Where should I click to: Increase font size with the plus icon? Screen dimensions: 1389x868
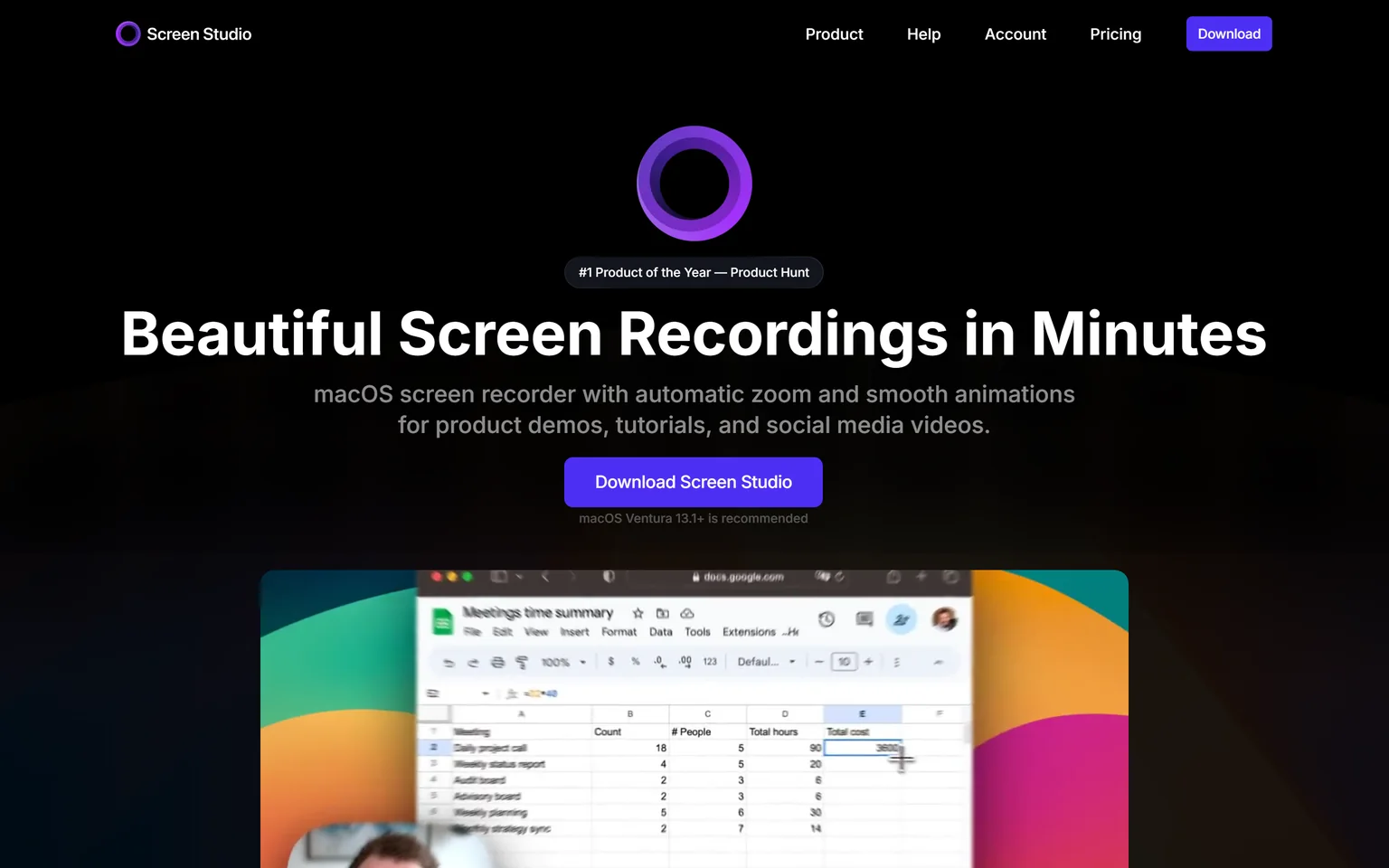coord(868,662)
